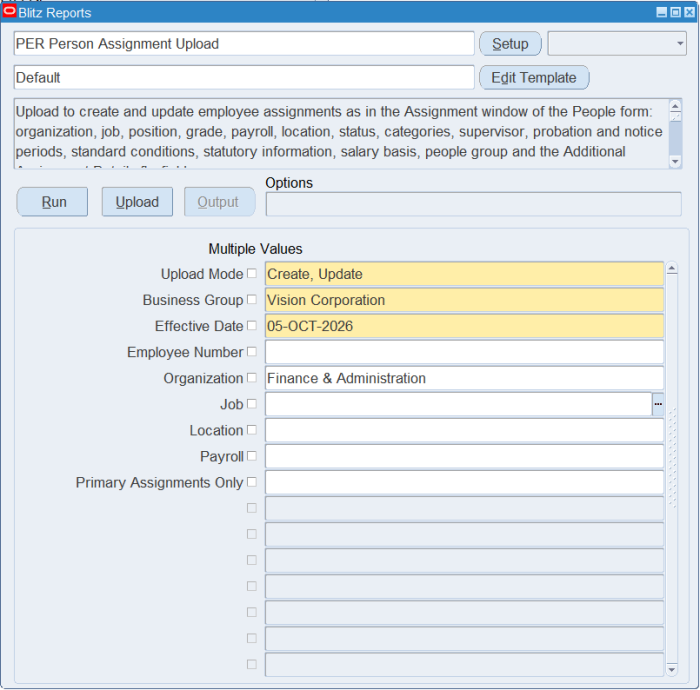Close the Blitz Reports window

click(690, 12)
